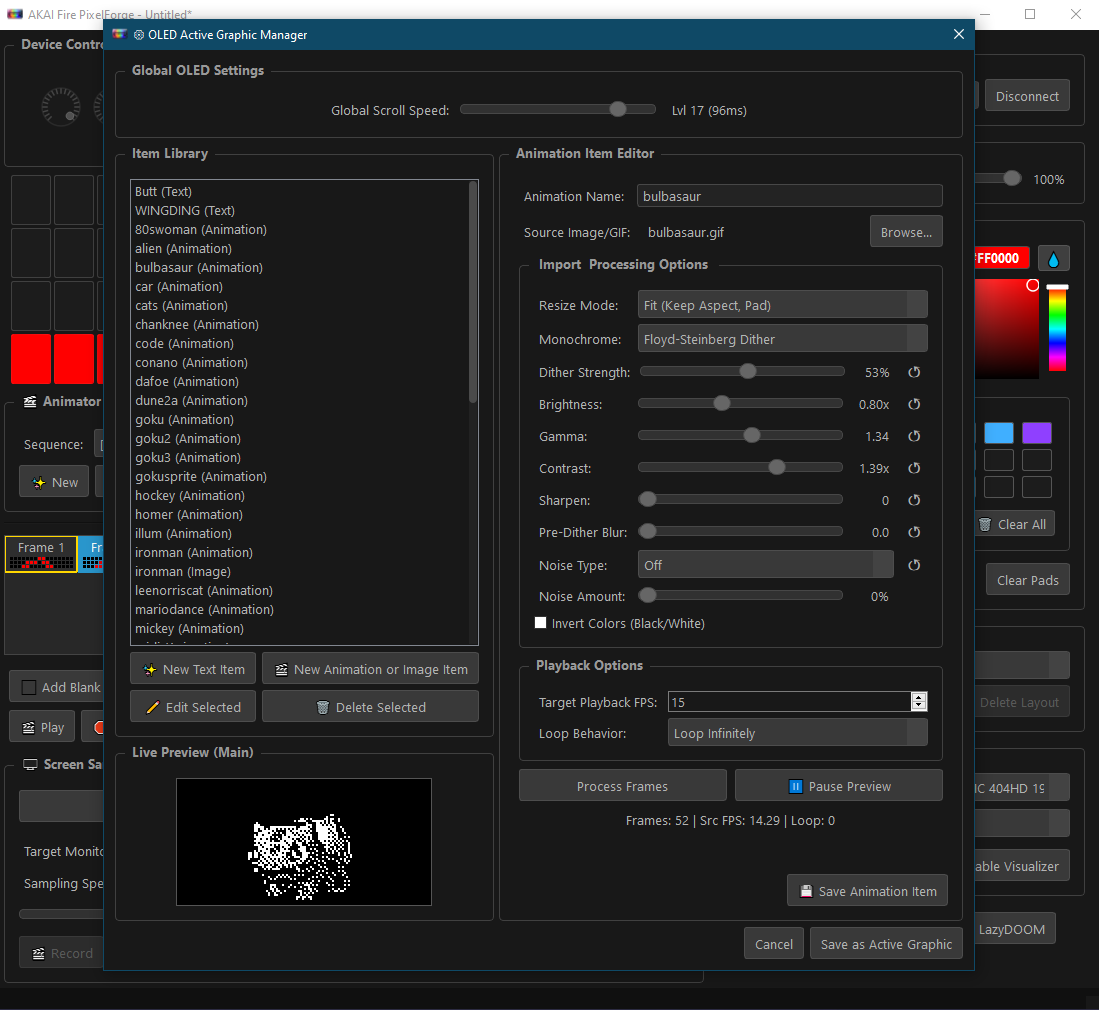Click the Gamma slider handle
Viewport: 1099px width, 1010px height.
coord(751,435)
